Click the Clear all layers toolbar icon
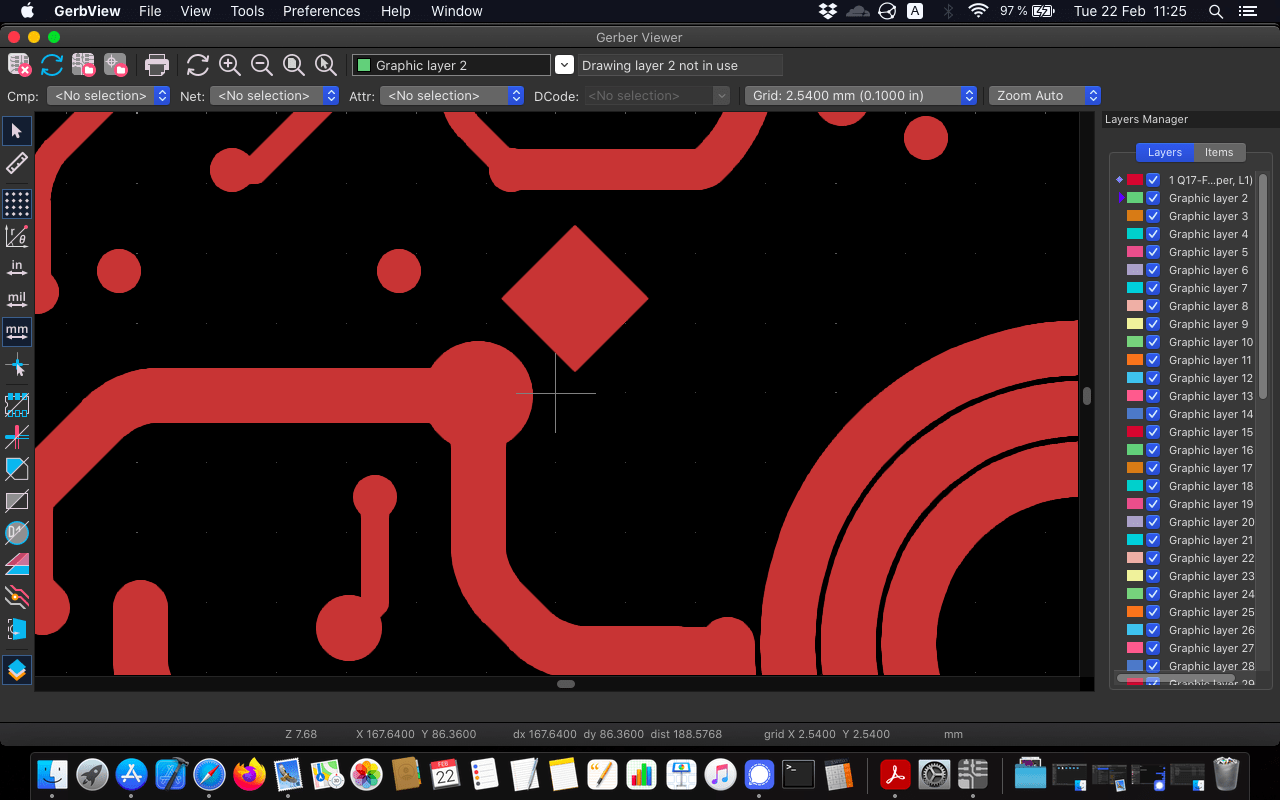This screenshot has height=800, width=1280. point(19,65)
